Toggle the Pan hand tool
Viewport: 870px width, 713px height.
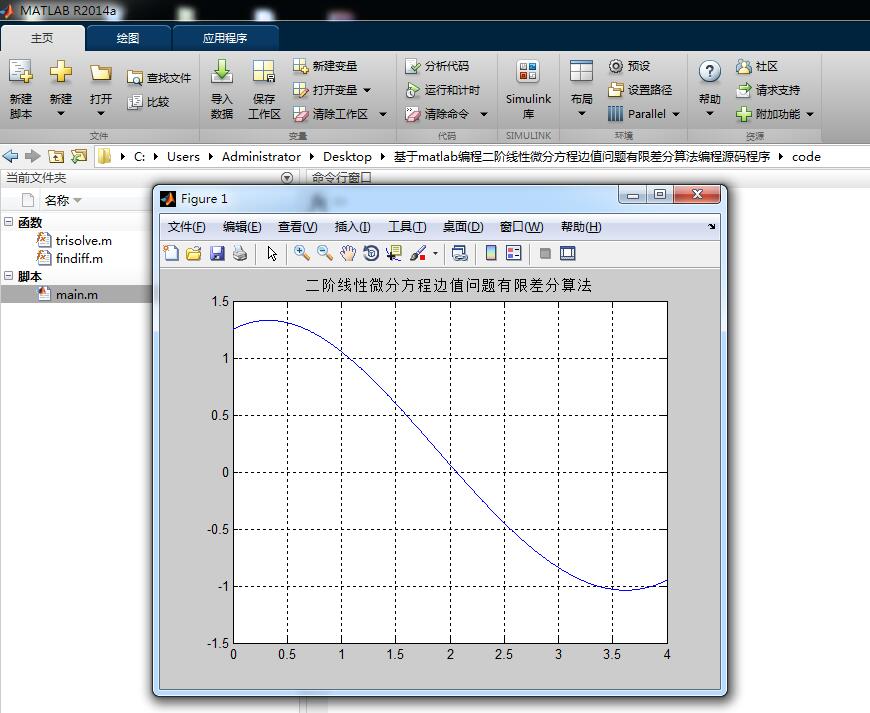pos(348,254)
